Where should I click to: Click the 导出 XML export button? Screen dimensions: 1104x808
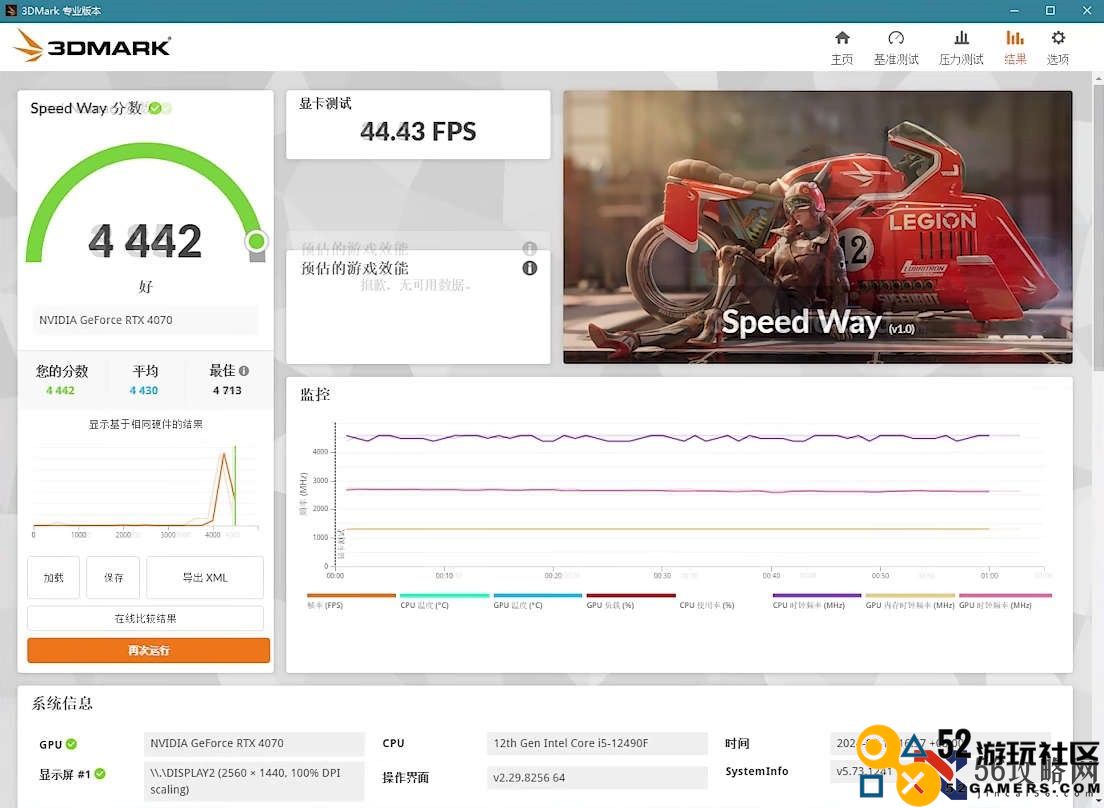coord(205,577)
